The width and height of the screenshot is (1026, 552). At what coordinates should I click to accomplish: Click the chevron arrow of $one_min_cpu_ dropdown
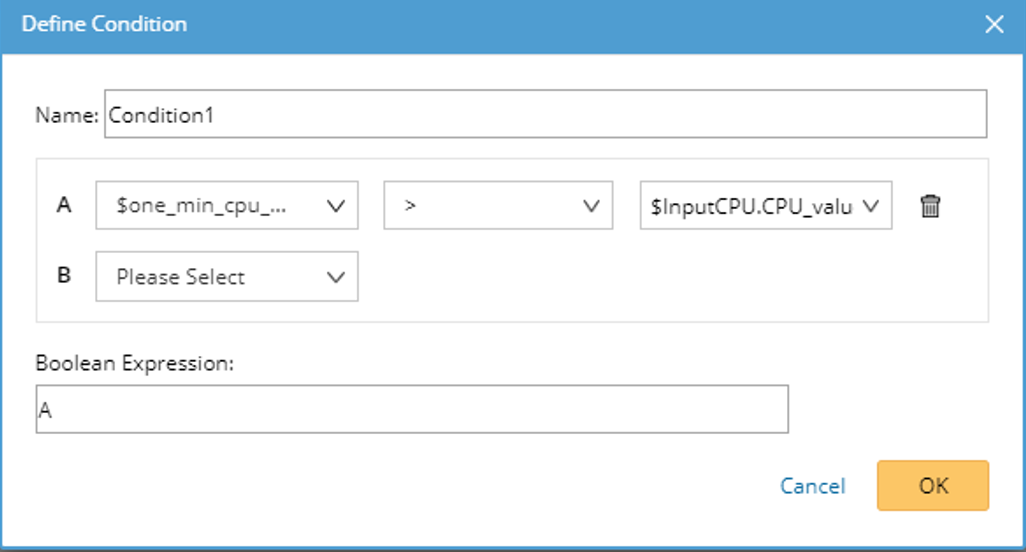tap(336, 207)
